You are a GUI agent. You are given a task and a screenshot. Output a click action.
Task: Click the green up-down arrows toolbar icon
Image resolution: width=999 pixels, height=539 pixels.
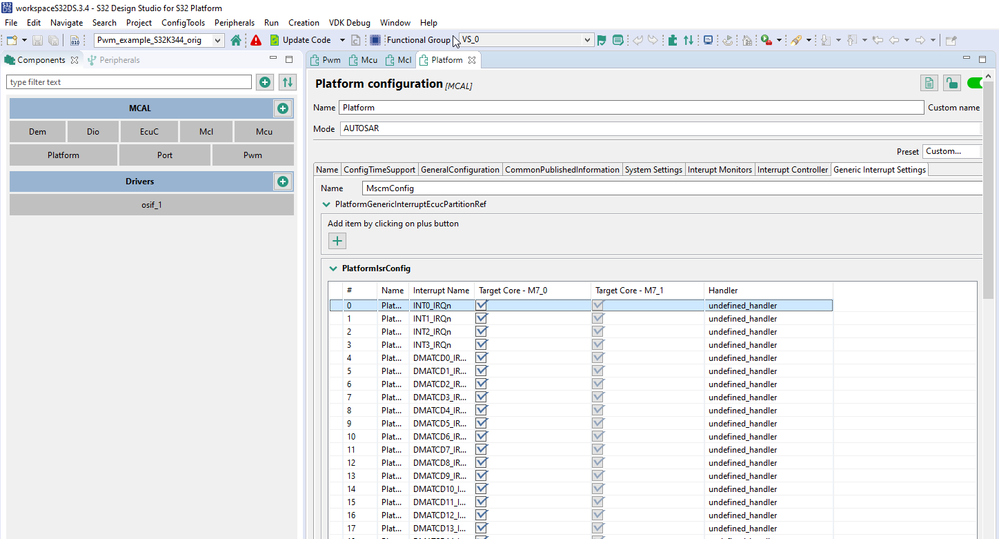(x=689, y=40)
